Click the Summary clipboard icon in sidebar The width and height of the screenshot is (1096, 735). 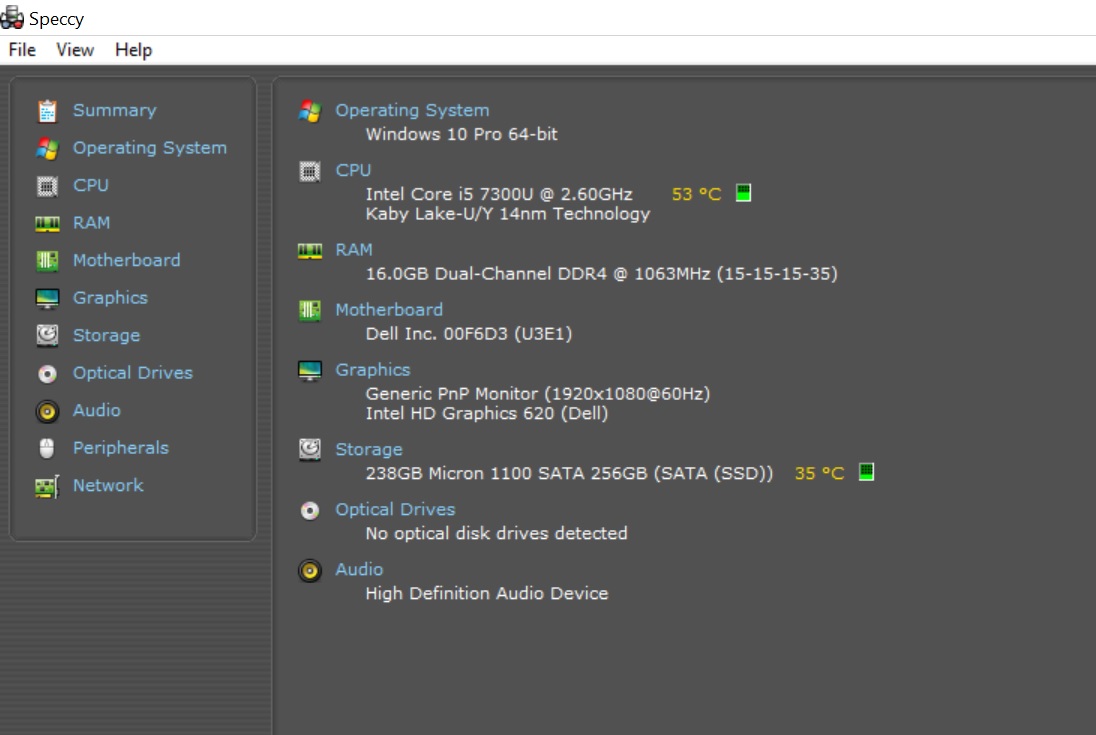point(47,111)
